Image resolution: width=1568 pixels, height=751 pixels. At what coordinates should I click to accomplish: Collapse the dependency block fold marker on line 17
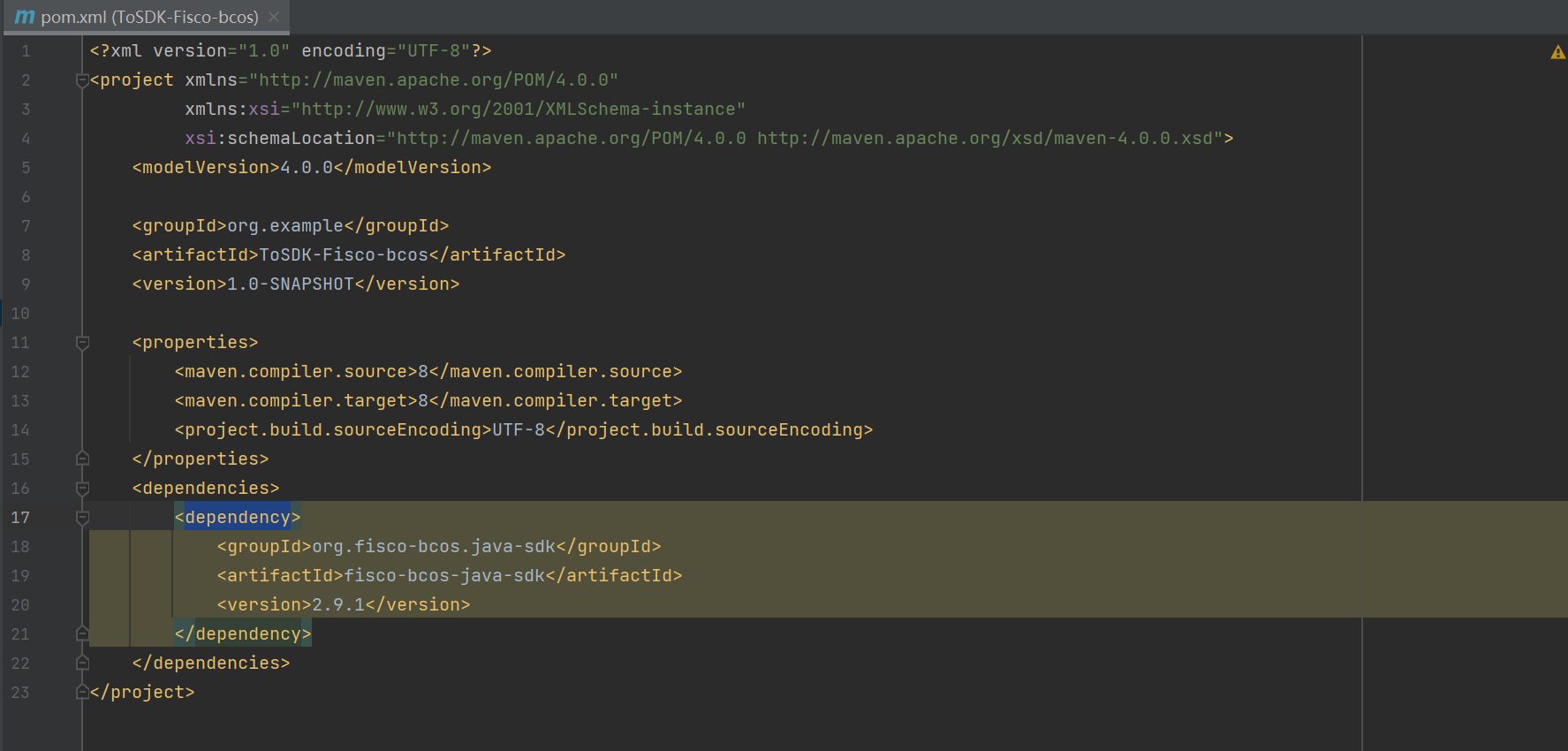click(82, 518)
